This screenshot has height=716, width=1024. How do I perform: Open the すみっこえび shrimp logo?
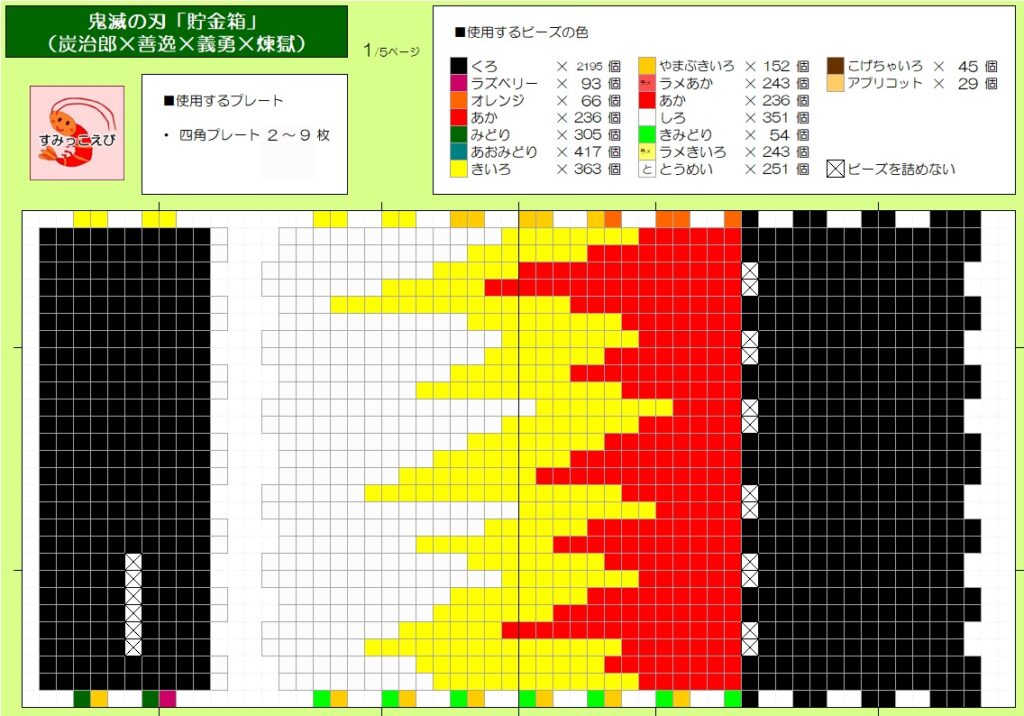tap(77, 133)
